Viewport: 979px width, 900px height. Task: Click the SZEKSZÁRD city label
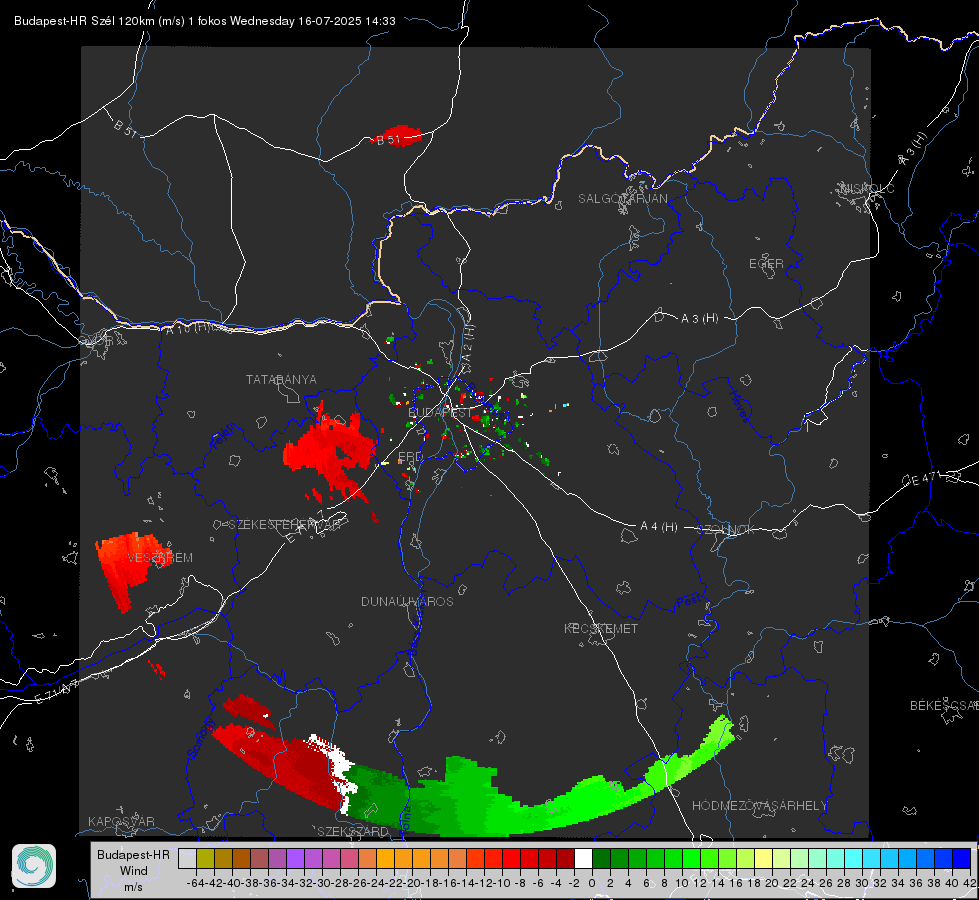tap(353, 831)
